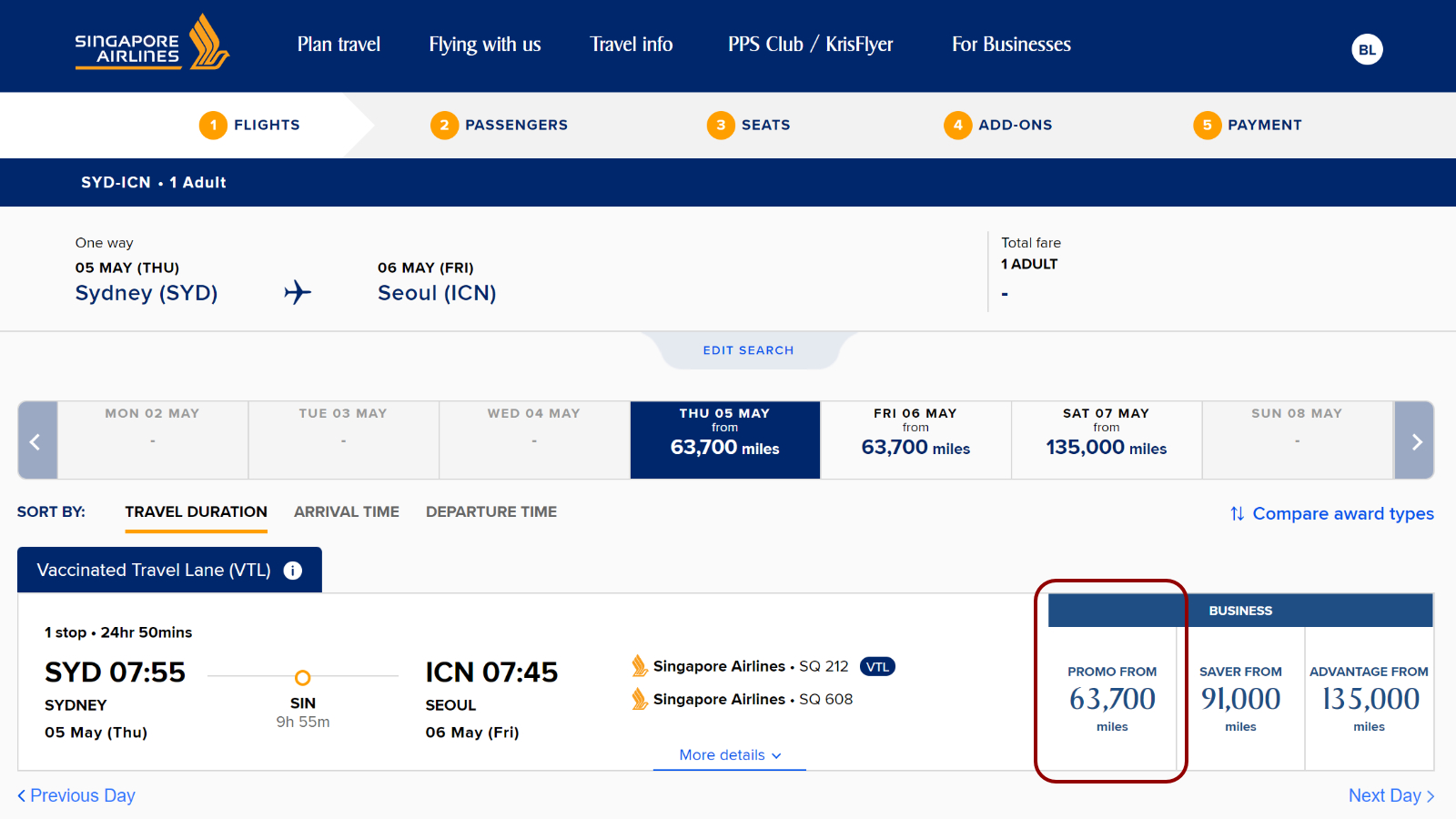
Task: Click Singapore Airlines SQ 608 text
Action: click(753, 699)
